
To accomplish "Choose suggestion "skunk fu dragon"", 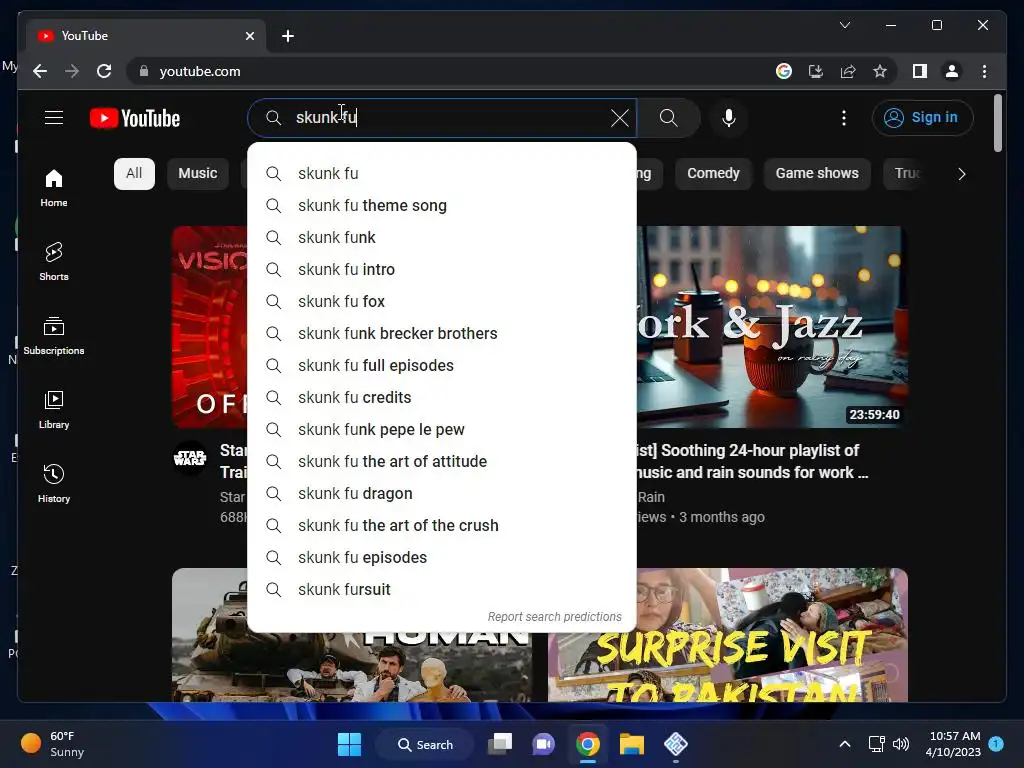I will click(x=442, y=494).
